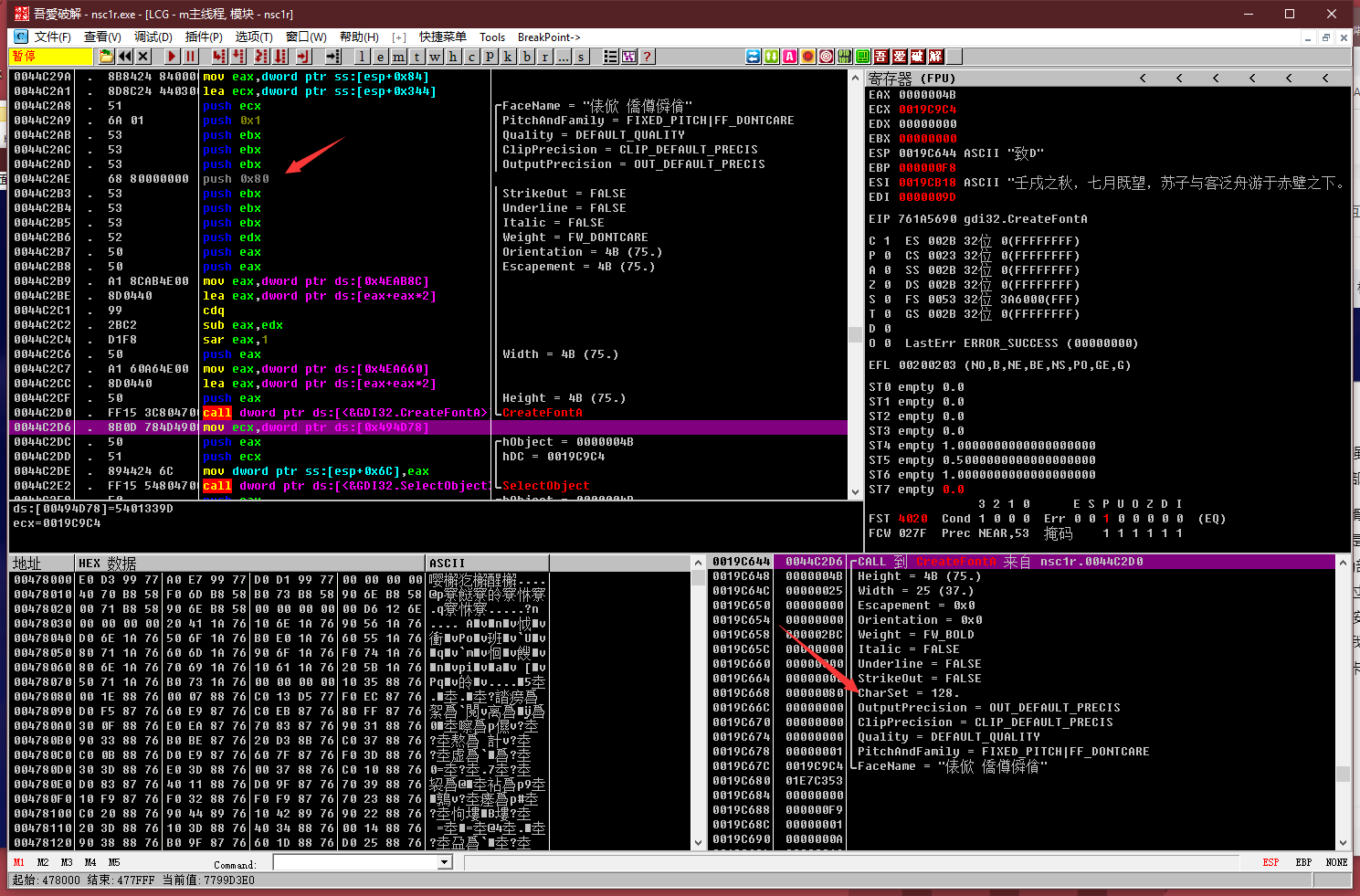Image resolution: width=1360 pixels, height=896 pixels.
Task: Open Breakpoints window with 'b' button
Action: pos(526,57)
